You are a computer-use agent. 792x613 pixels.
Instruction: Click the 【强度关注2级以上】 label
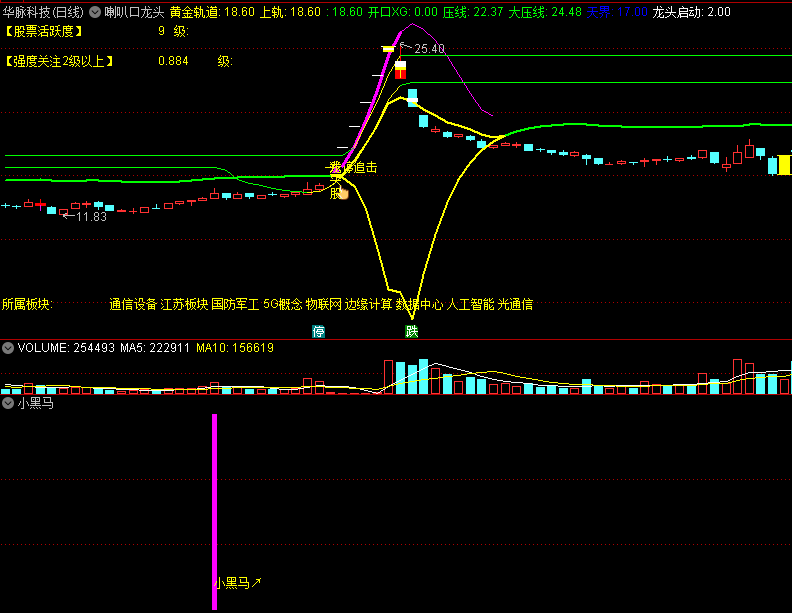(59, 61)
